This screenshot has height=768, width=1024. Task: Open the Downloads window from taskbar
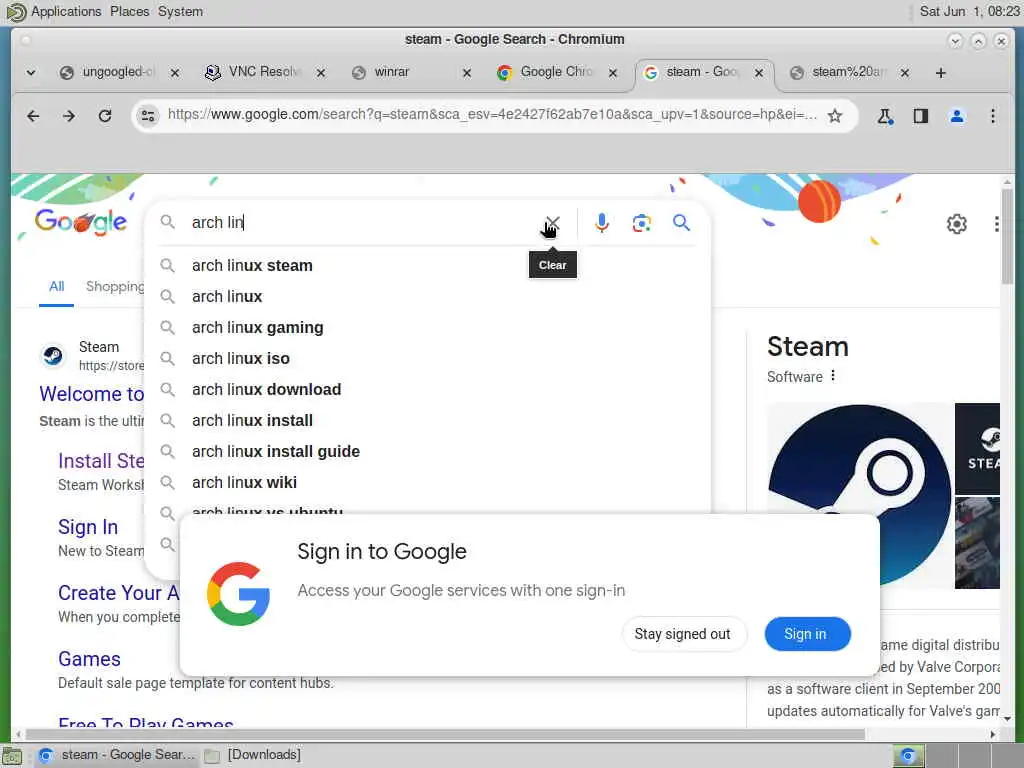click(x=252, y=755)
